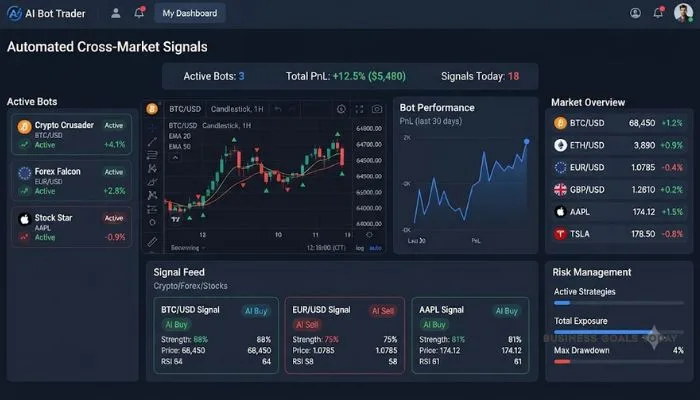Toggle red Active badge beside Stock Star name

(x=114, y=218)
